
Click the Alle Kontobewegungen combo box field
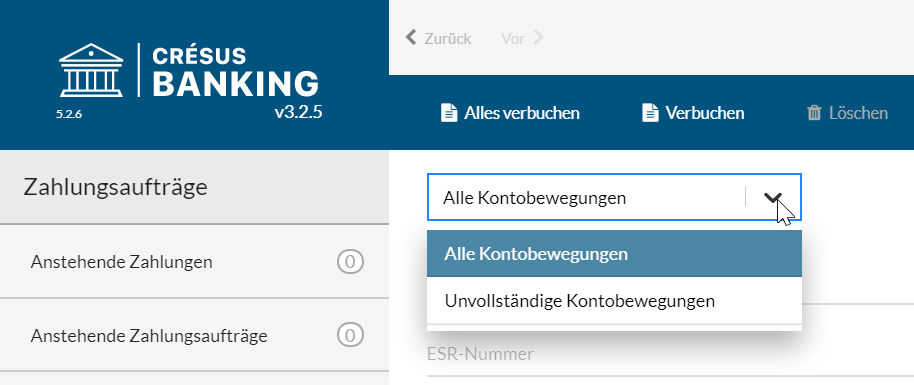[x=614, y=197]
